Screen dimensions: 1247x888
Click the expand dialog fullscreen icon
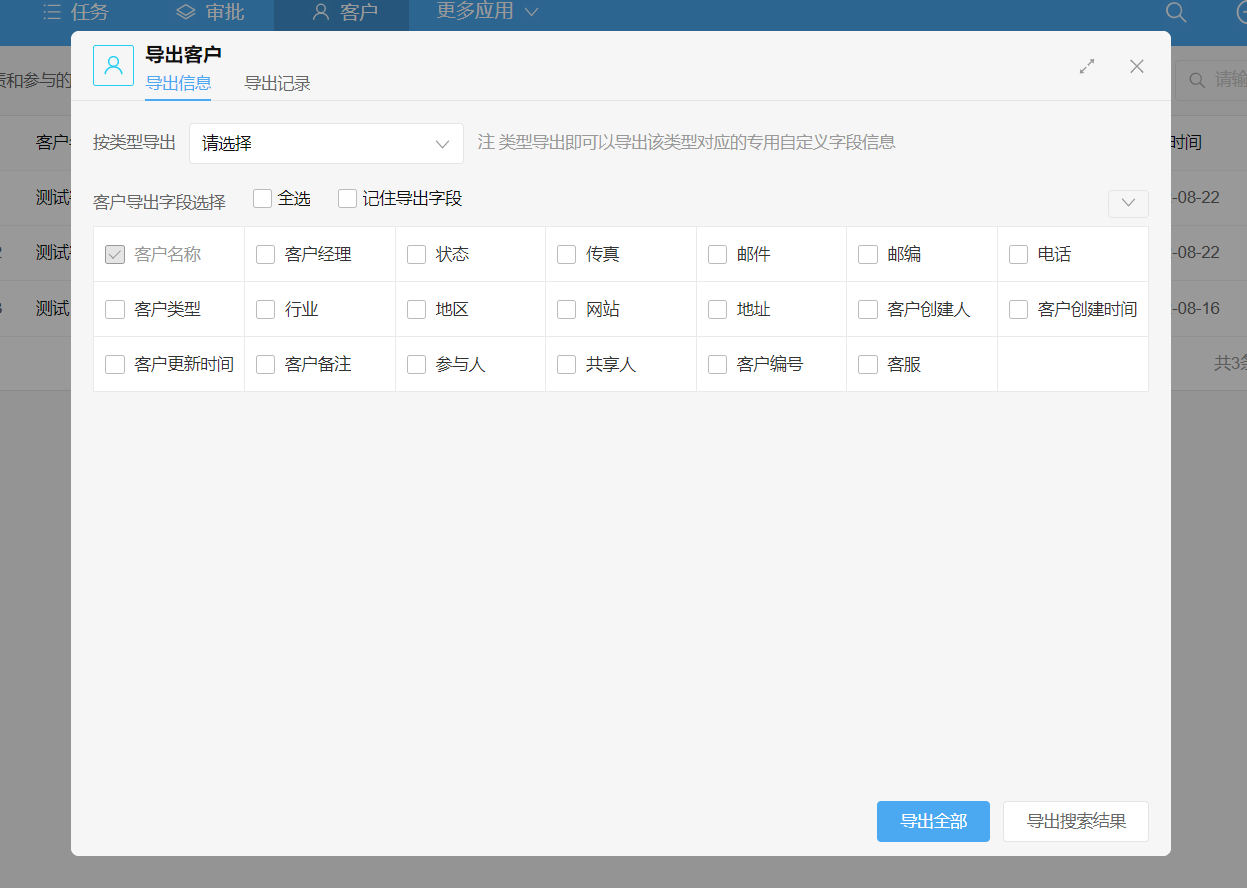pos(1087,67)
